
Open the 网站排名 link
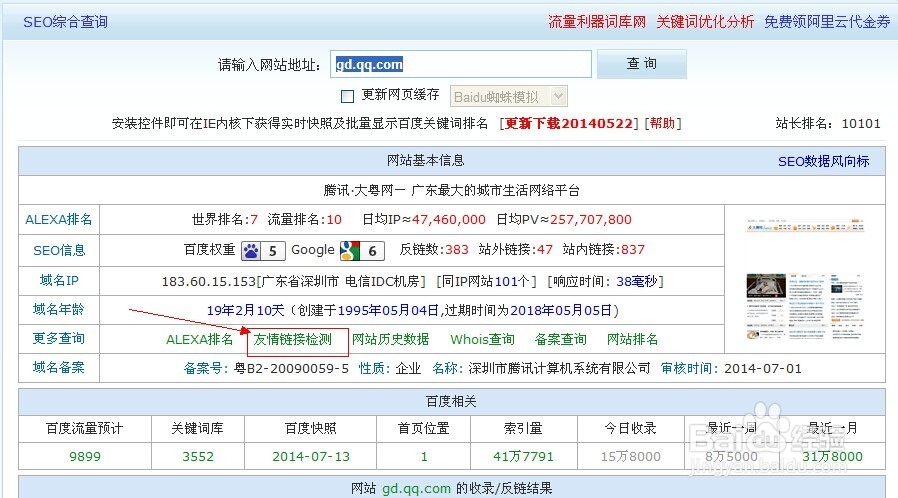632,339
